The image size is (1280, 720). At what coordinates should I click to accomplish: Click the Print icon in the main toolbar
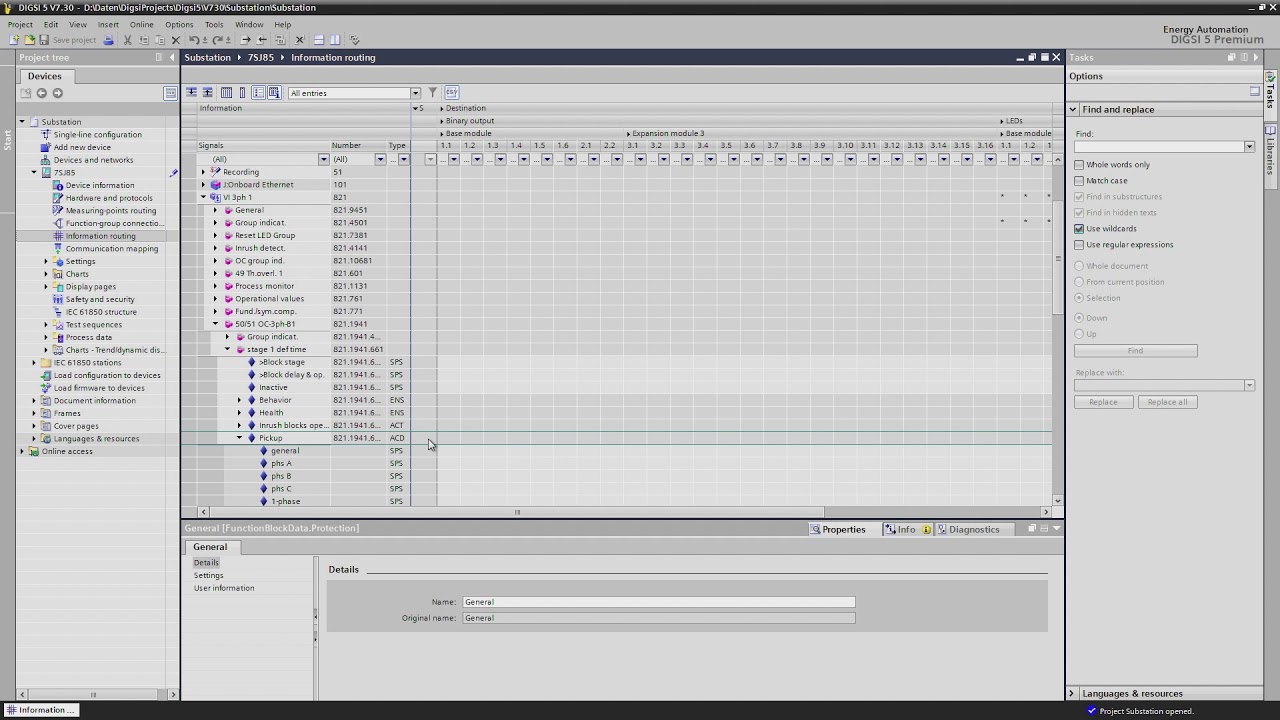point(107,40)
